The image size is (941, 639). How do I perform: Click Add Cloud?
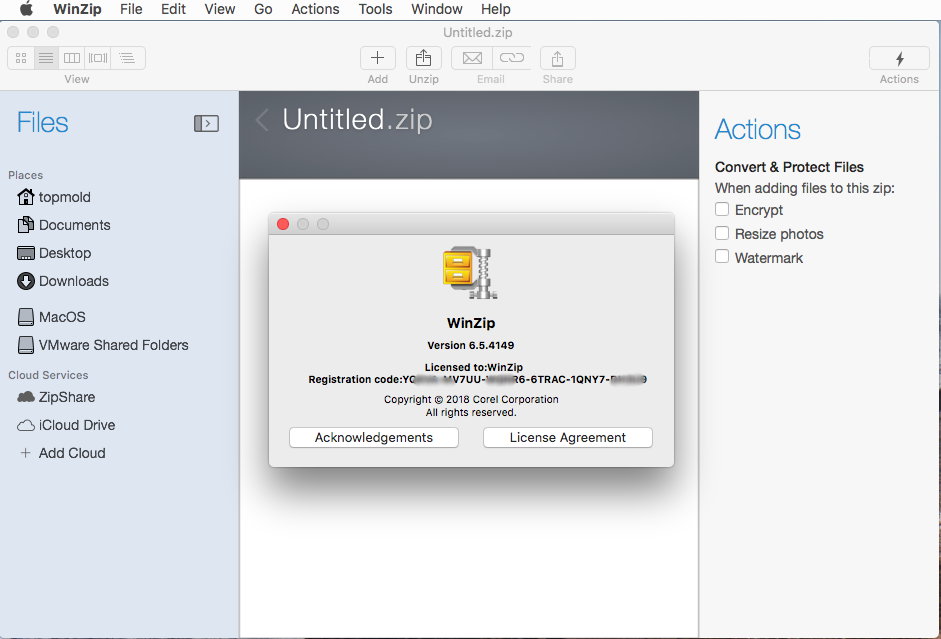(62, 453)
